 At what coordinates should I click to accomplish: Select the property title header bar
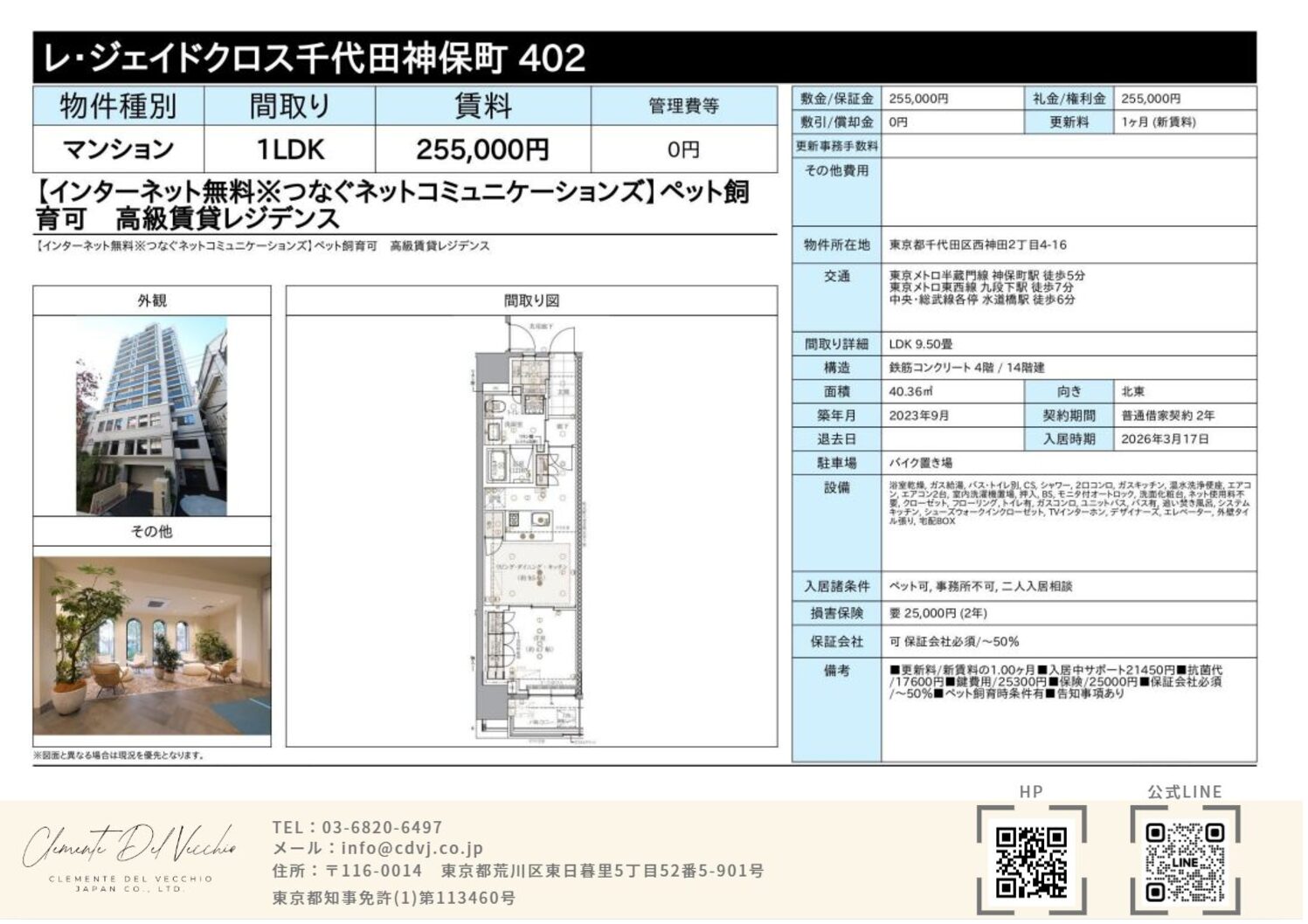(644, 58)
